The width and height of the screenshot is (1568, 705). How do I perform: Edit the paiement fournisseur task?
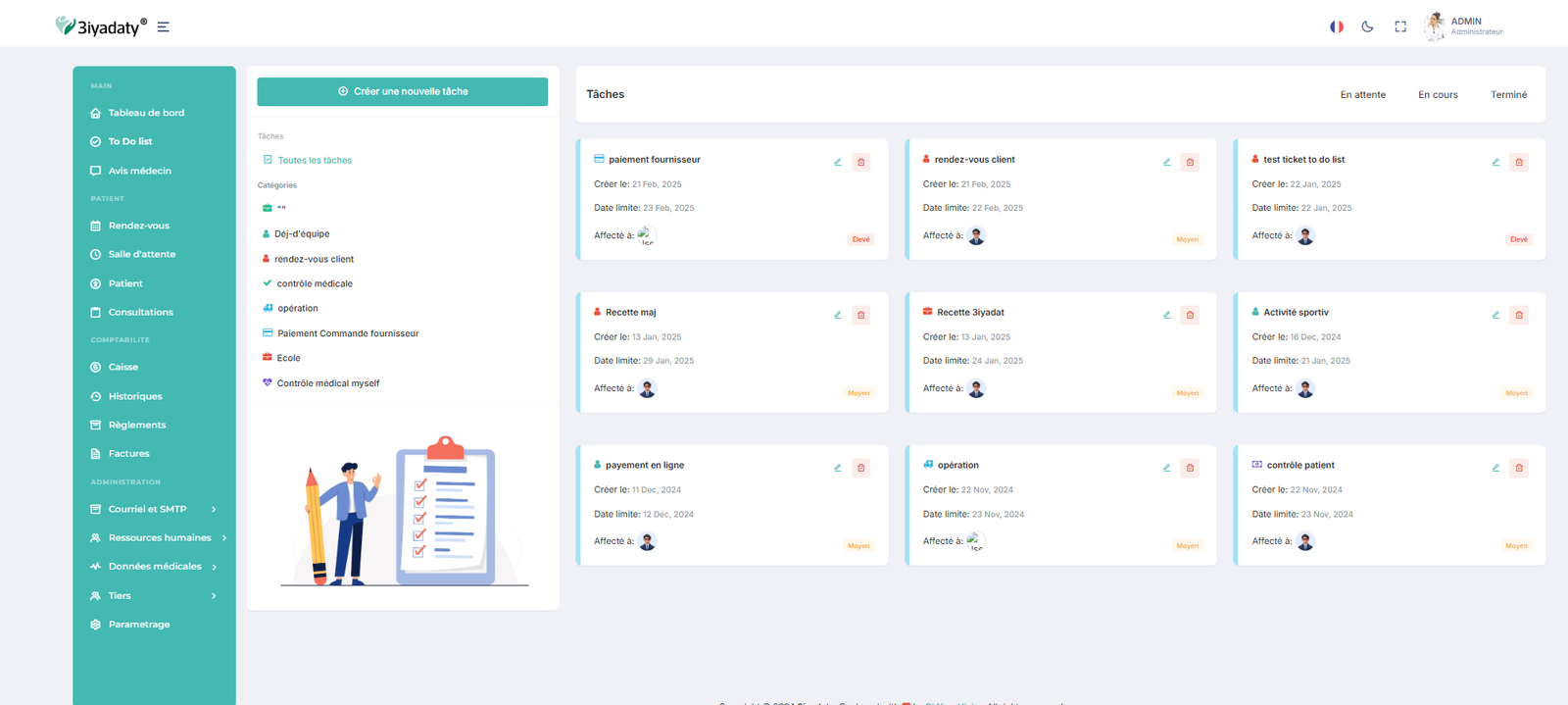838,162
